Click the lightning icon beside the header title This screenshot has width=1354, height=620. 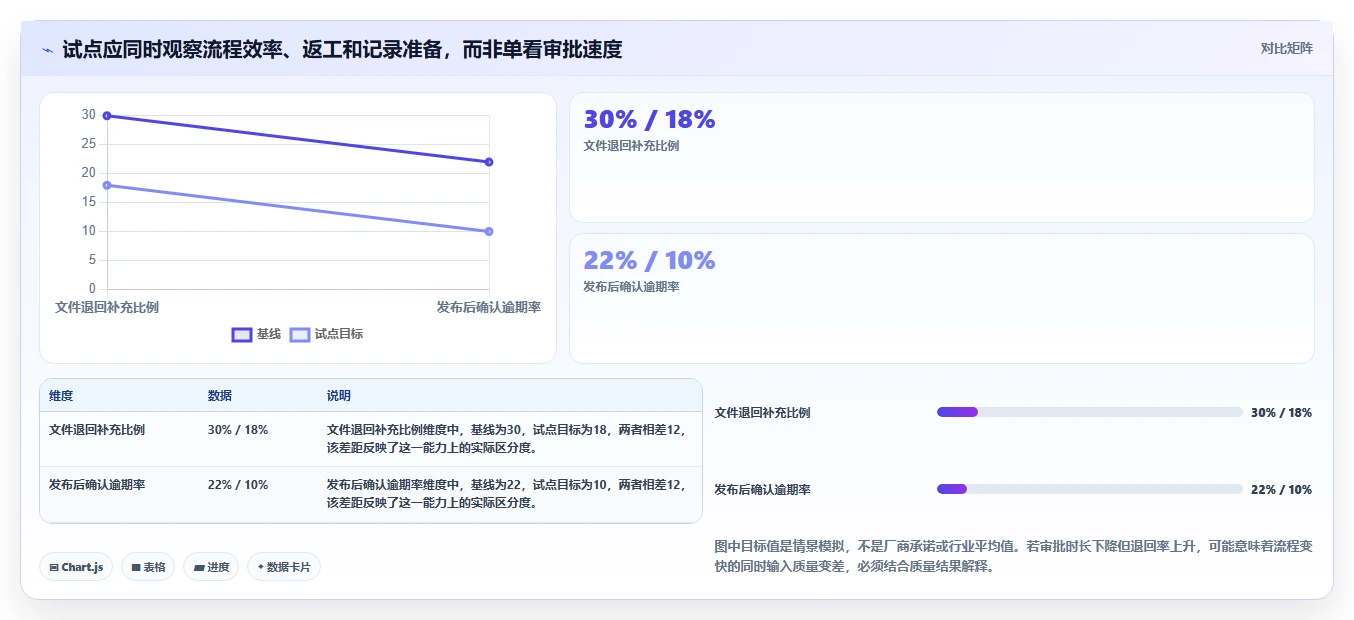coord(48,50)
